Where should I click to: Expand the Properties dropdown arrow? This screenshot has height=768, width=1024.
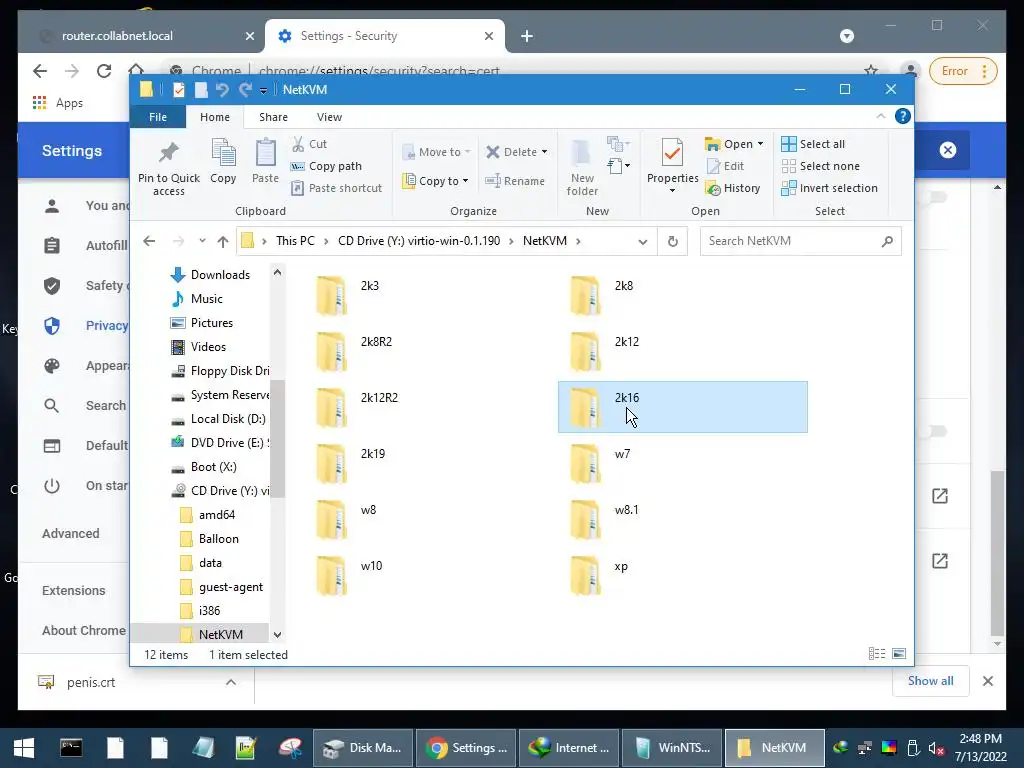click(x=672, y=191)
